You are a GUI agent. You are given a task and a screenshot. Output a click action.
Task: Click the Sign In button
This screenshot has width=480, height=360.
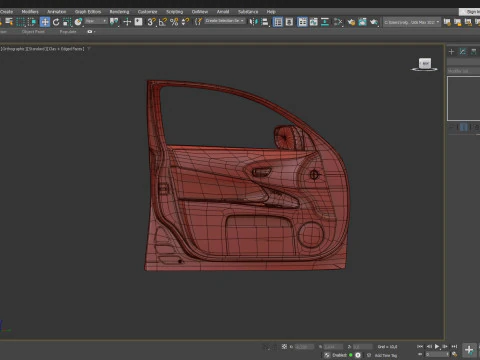tap(470, 12)
